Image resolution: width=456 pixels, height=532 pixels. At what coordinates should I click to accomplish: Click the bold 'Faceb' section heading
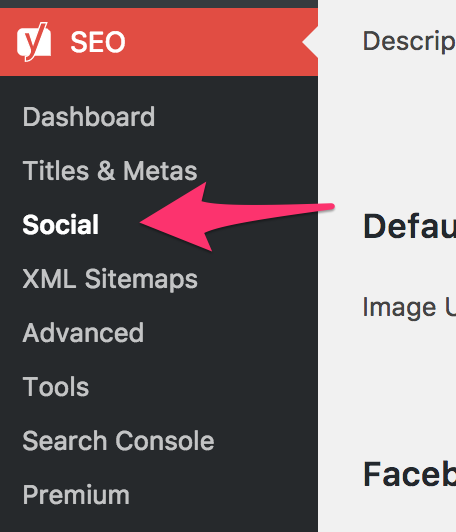click(409, 474)
